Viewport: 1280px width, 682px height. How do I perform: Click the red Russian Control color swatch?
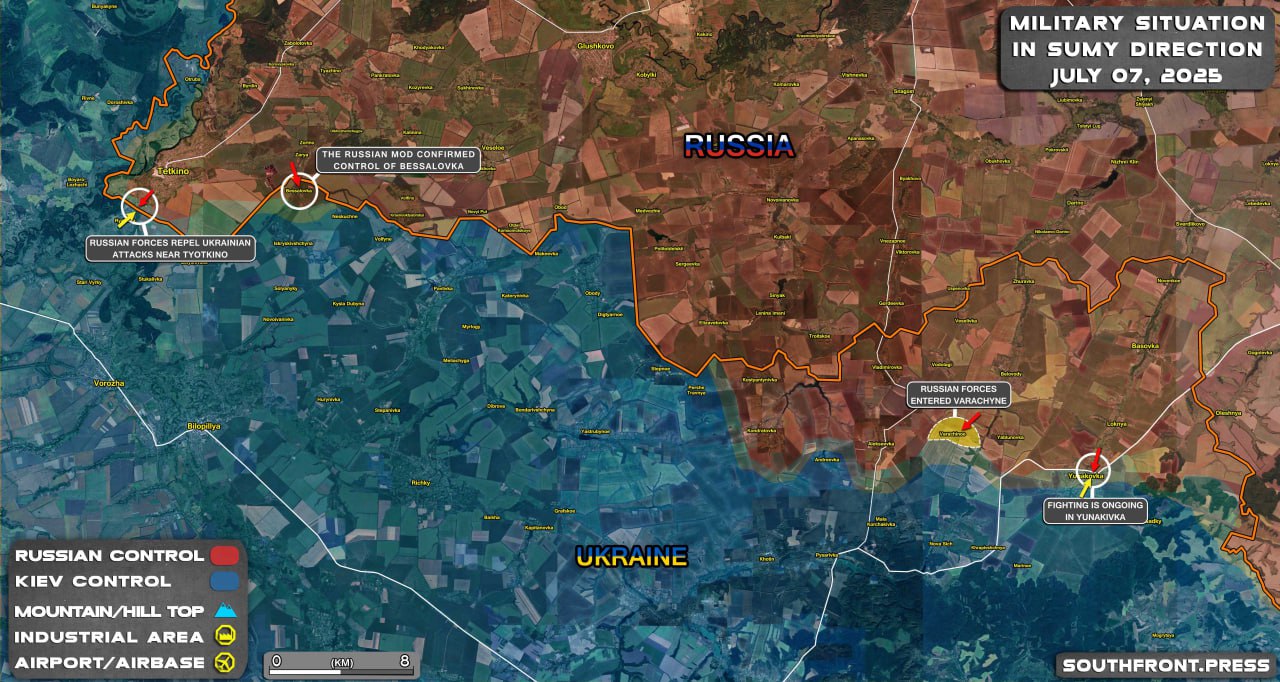coord(224,555)
